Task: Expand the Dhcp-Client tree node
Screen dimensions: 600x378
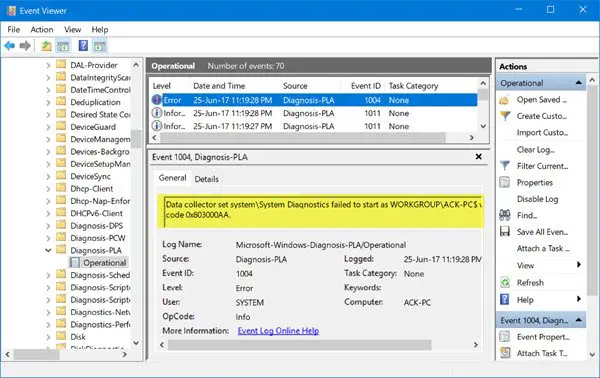Action: coord(48,189)
